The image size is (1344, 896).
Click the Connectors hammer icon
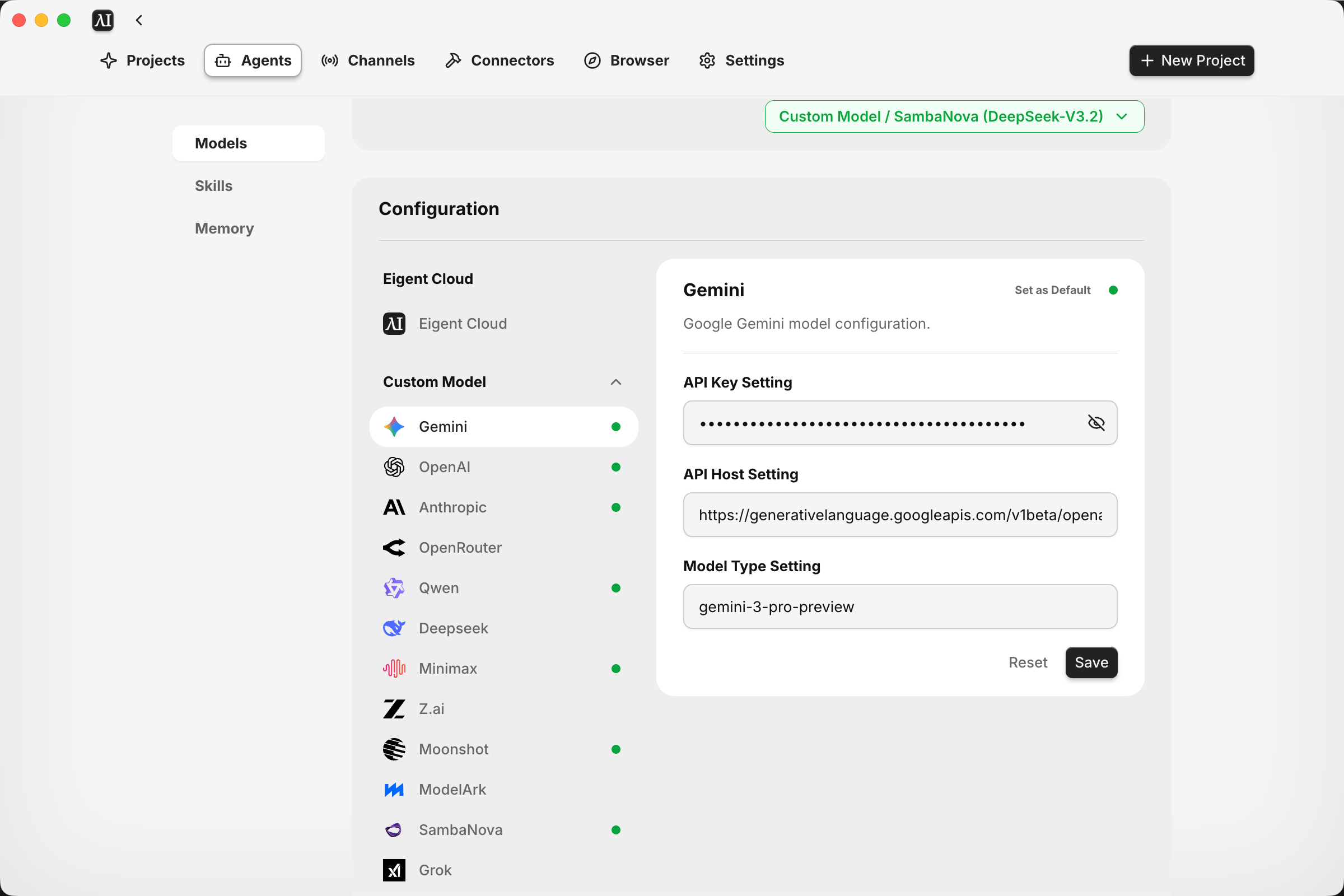click(x=453, y=60)
